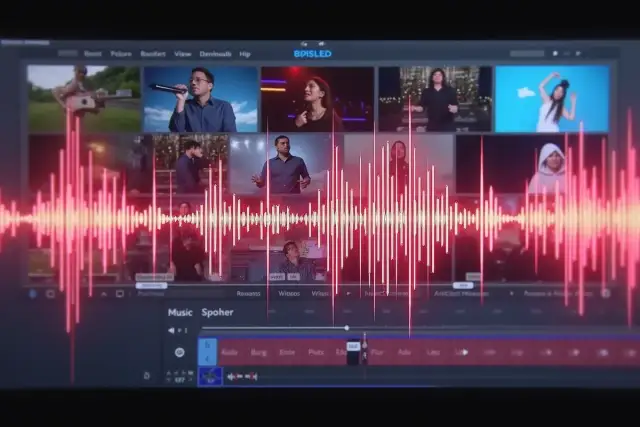This screenshot has height=427, width=640.
Task: Click the Rewards label in the strip below the videos
Action: point(248,294)
